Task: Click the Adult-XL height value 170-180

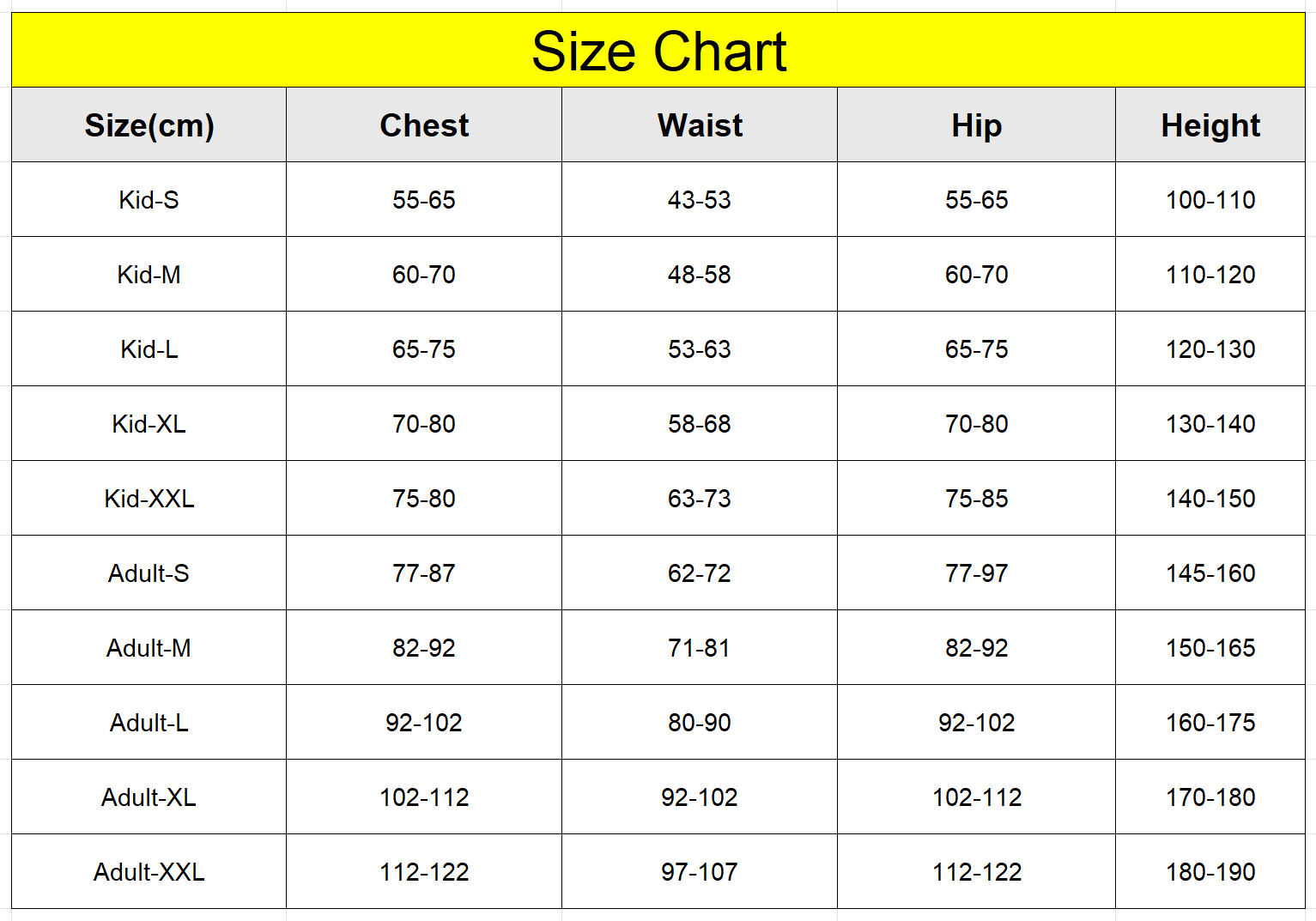Action: (x=1210, y=797)
